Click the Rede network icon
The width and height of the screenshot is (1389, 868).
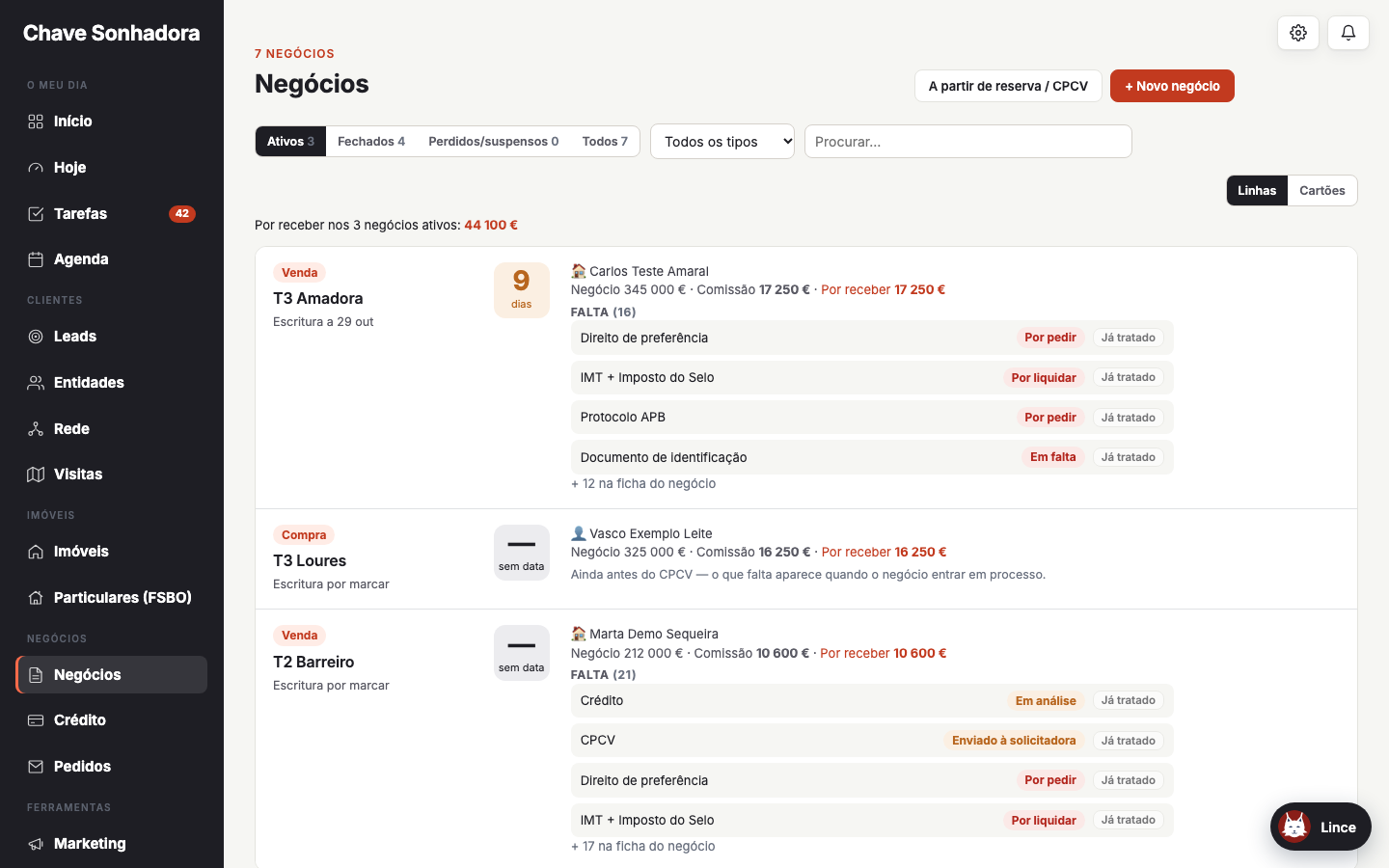click(x=36, y=429)
